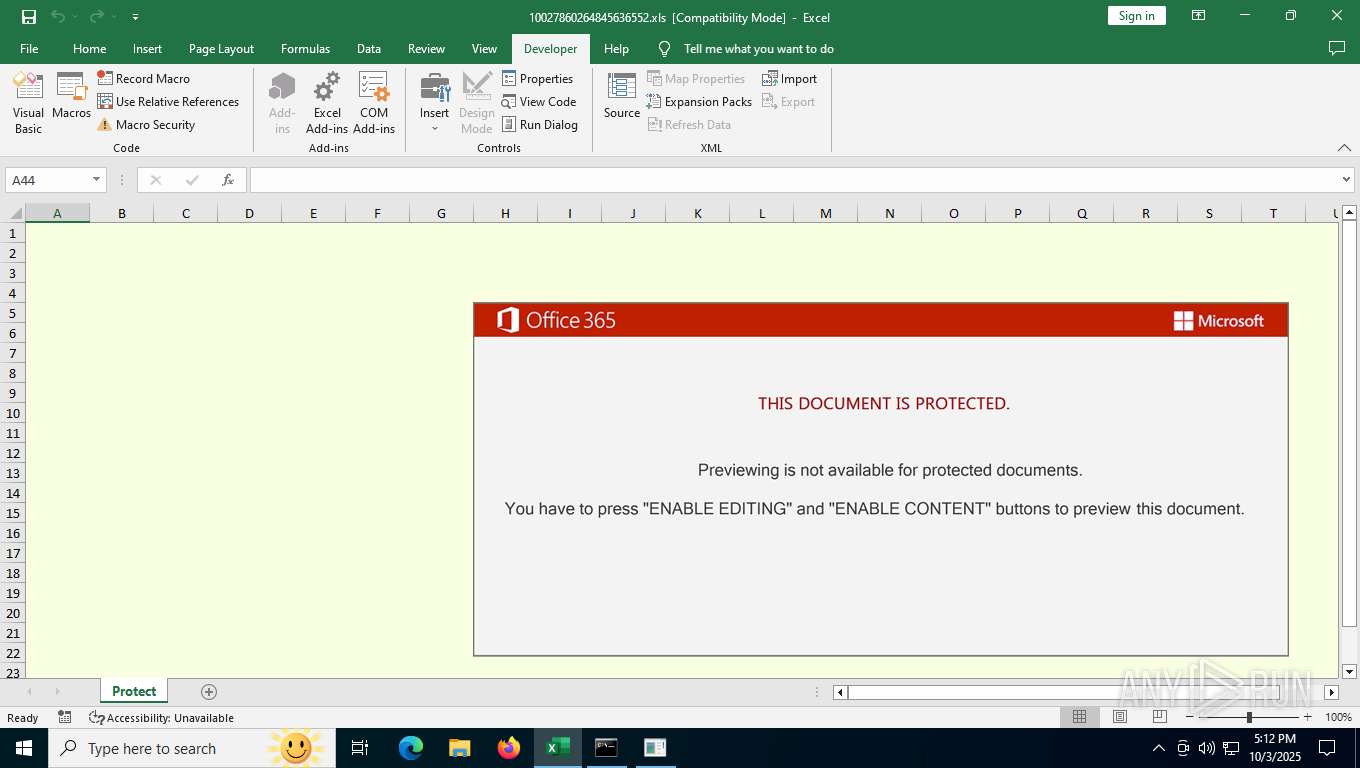Add a new sheet
Viewport: 1360px width, 768px height.
coord(209,691)
